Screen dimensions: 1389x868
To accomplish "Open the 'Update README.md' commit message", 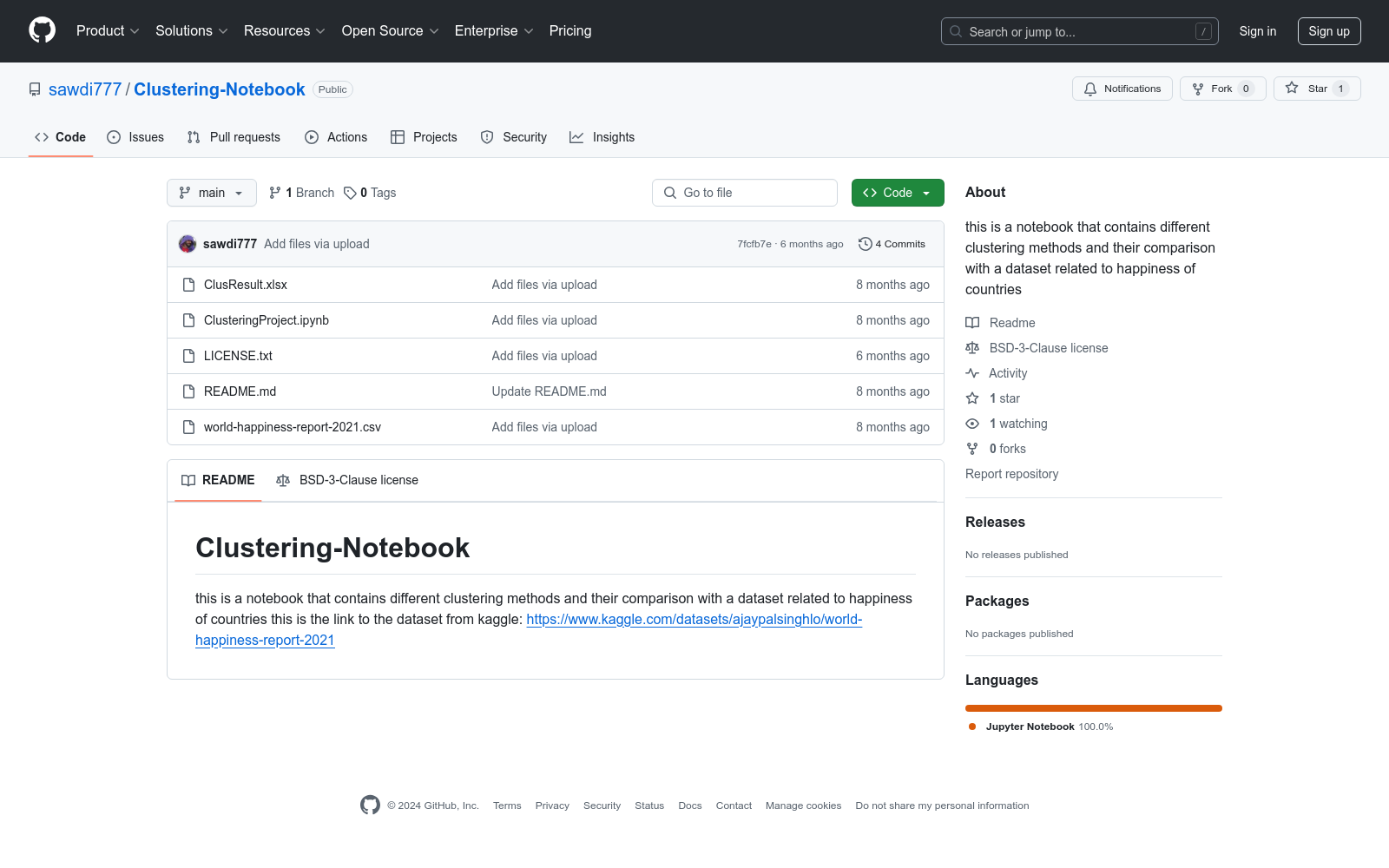I will 550,391.
